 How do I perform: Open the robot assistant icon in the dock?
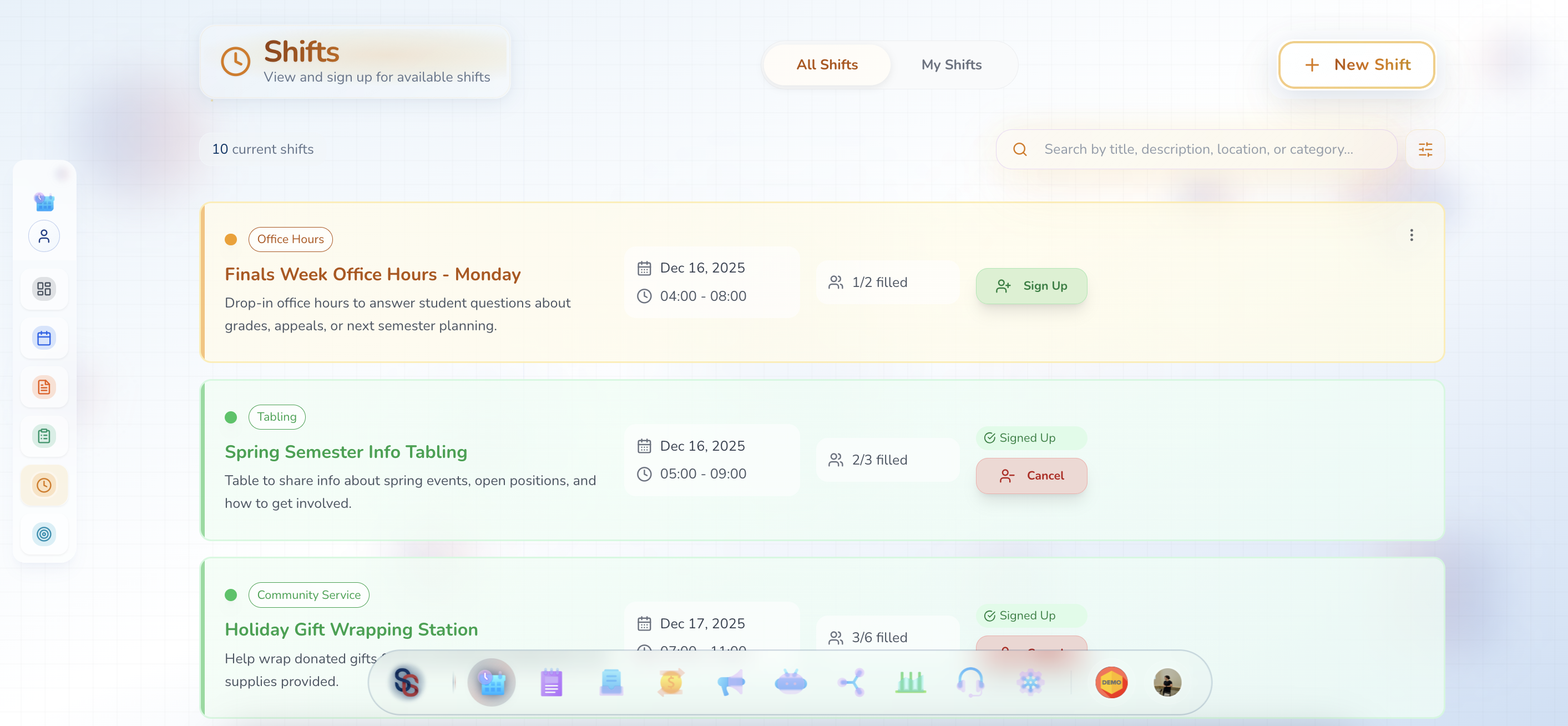(x=790, y=682)
